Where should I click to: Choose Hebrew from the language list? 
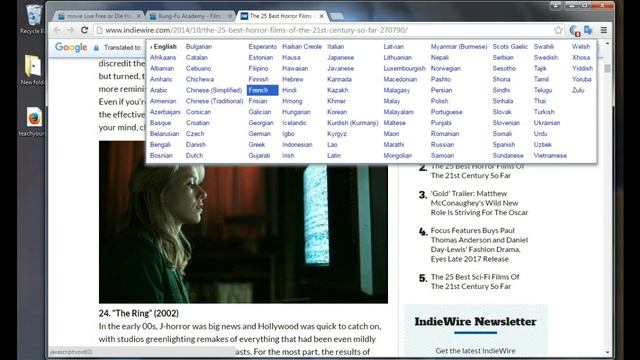tap(292, 79)
